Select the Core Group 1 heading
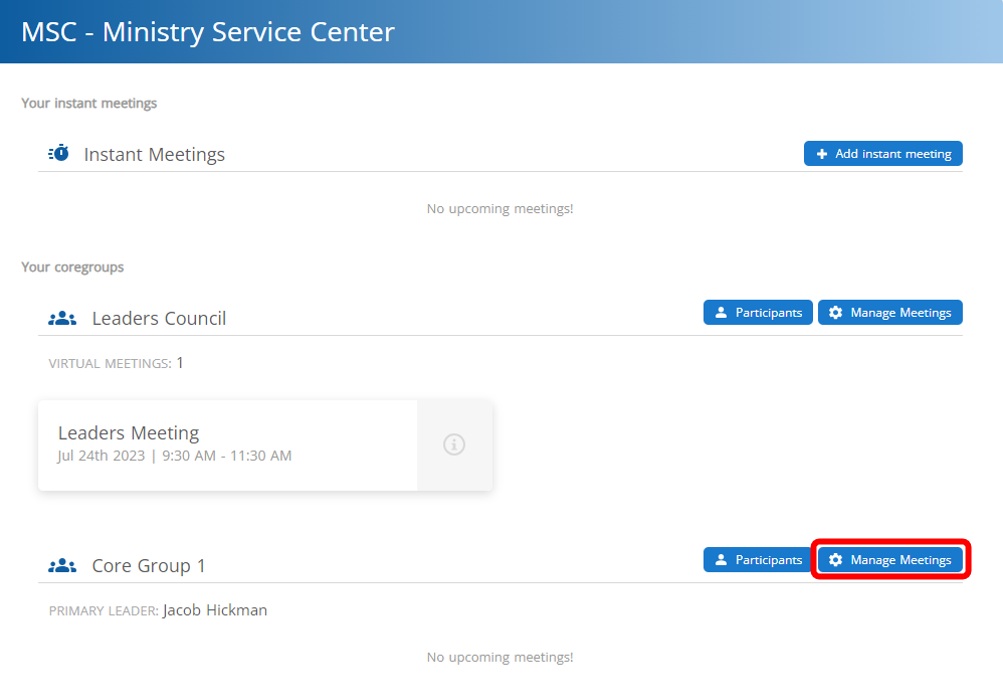Viewport: 1003px width, 696px height. coord(149,566)
